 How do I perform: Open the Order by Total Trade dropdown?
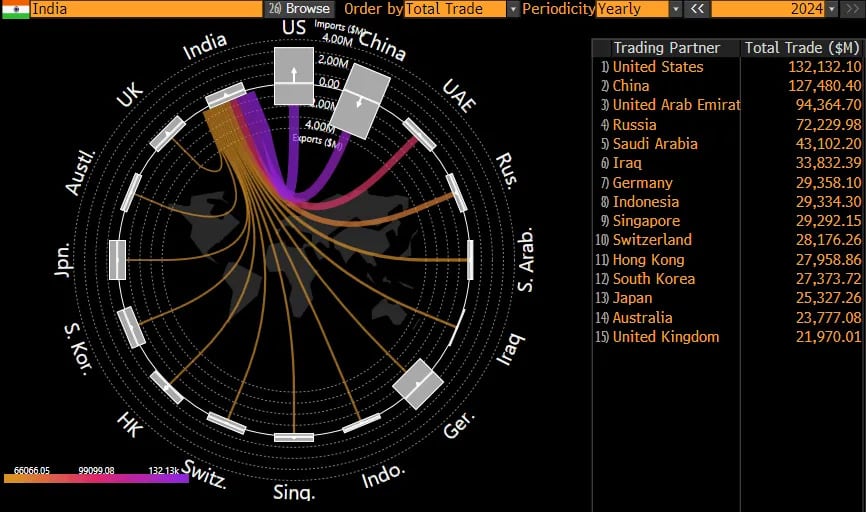coord(513,8)
